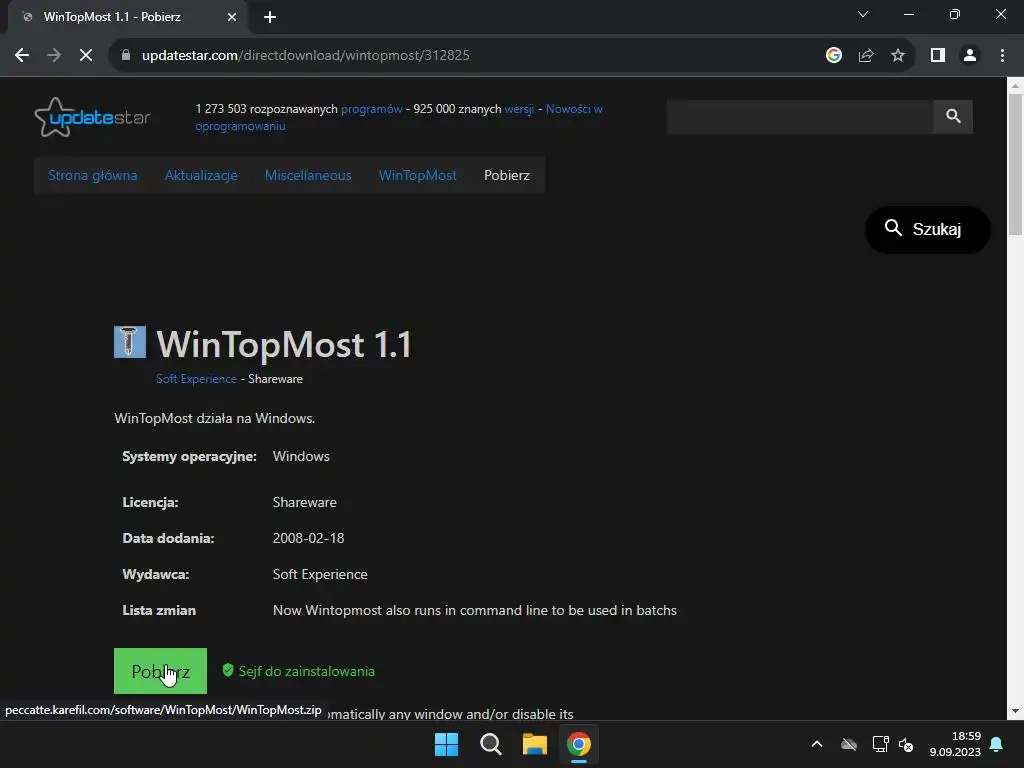Click the magnifier button next to search field
This screenshot has height=768, width=1024.
tap(953, 116)
